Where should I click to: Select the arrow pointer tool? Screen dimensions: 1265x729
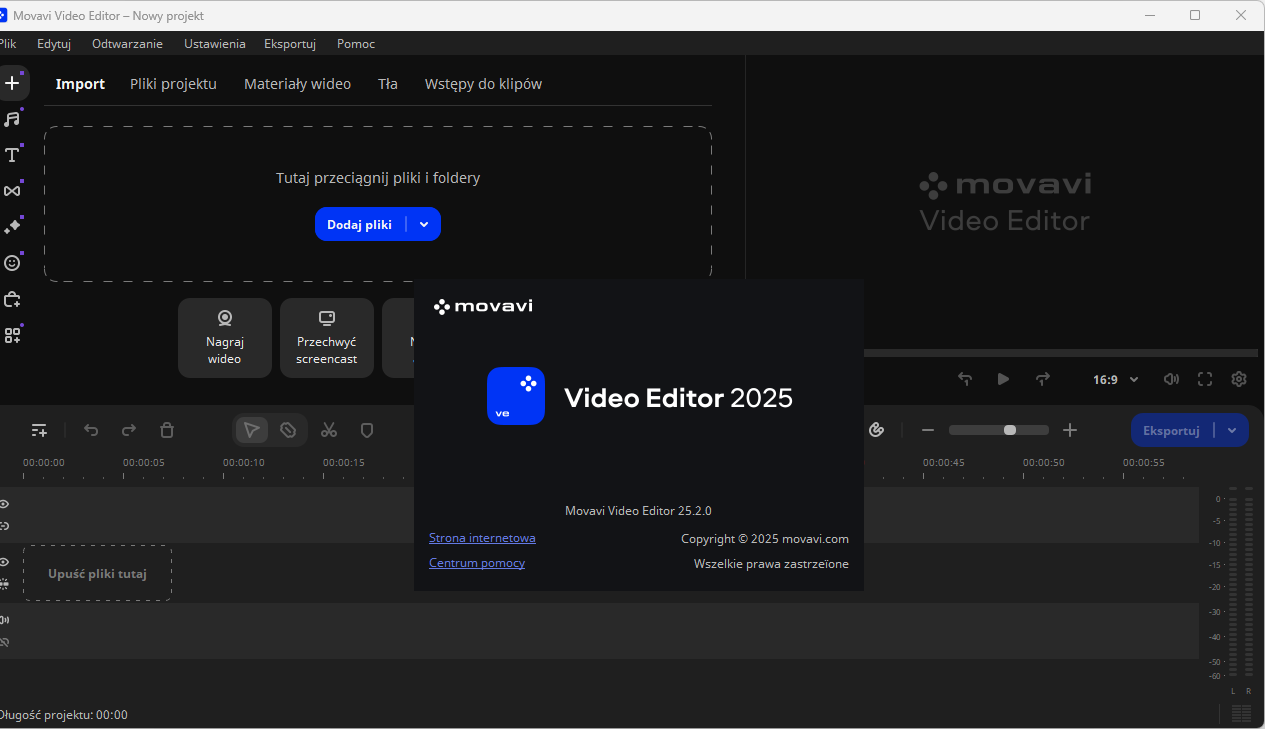[252, 430]
